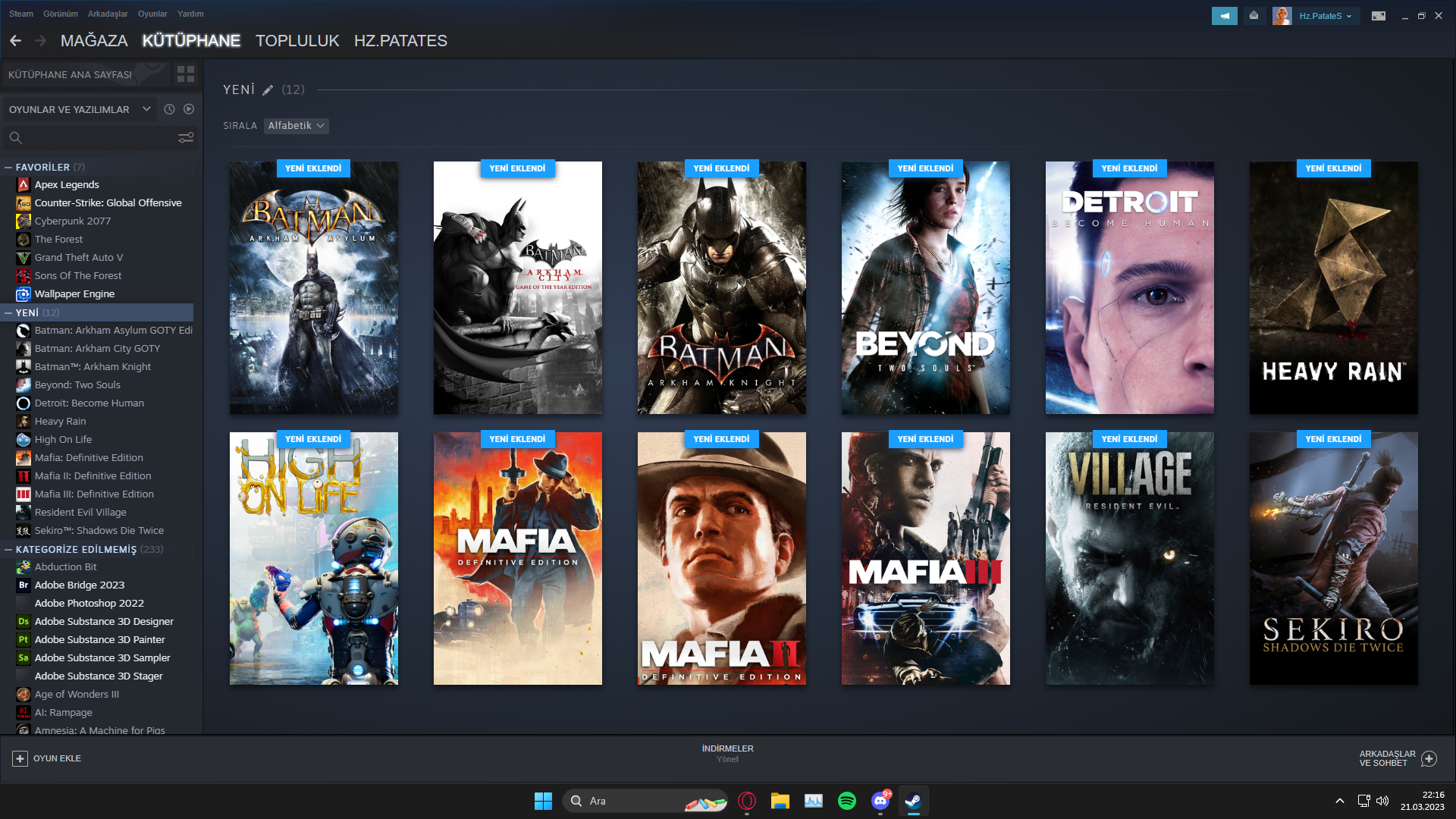Click Steam icon in taskbar

point(914,801)
